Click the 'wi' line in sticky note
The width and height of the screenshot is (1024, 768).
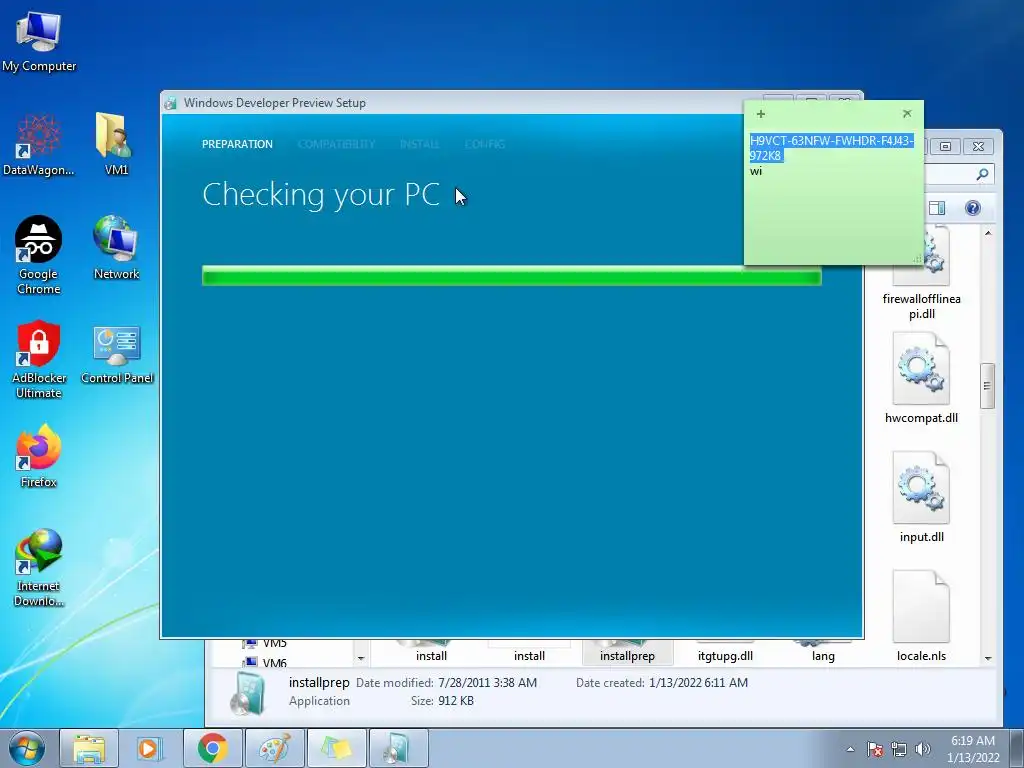coord(756,171)
